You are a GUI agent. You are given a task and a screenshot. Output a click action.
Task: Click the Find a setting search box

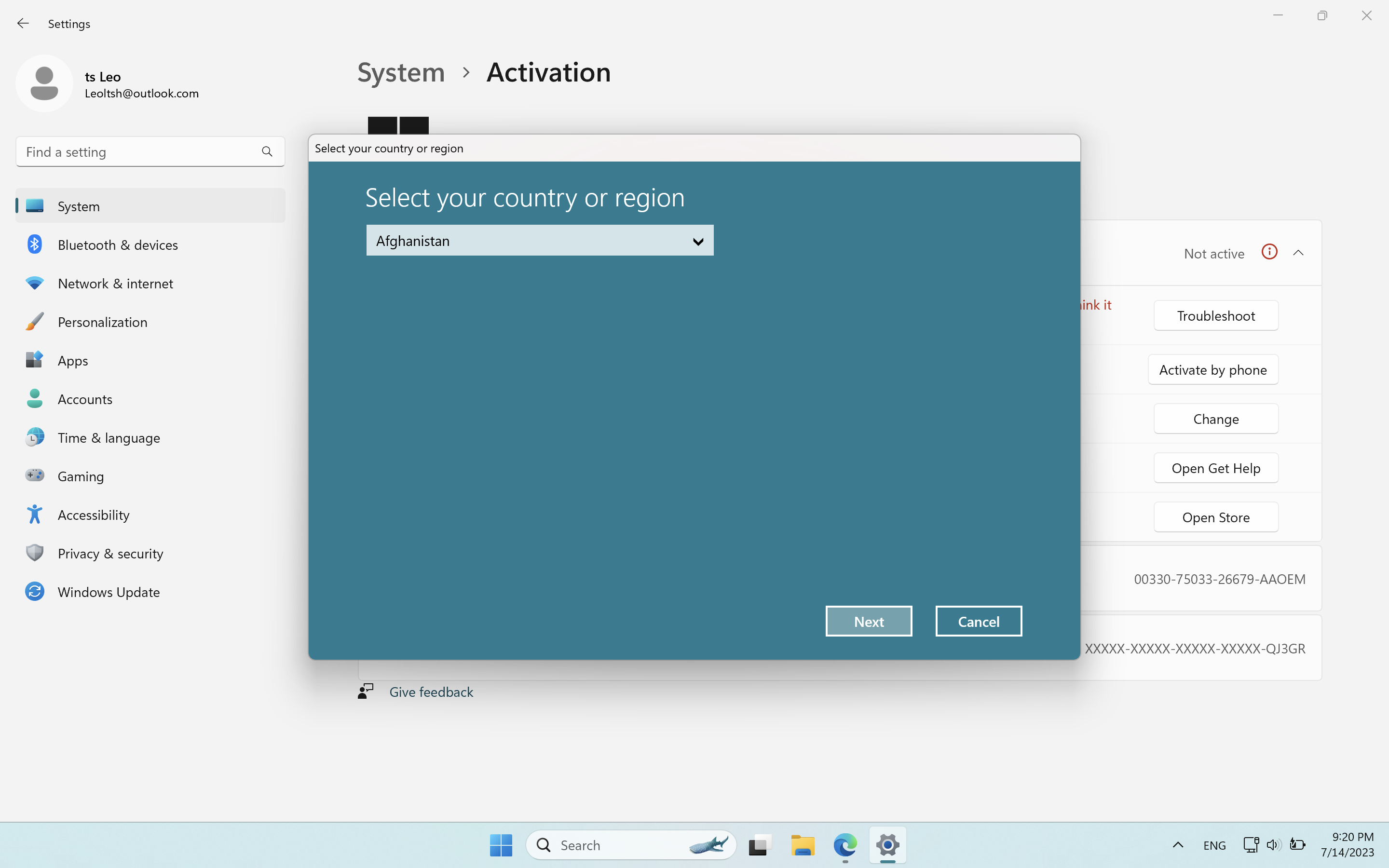[141, 151]
